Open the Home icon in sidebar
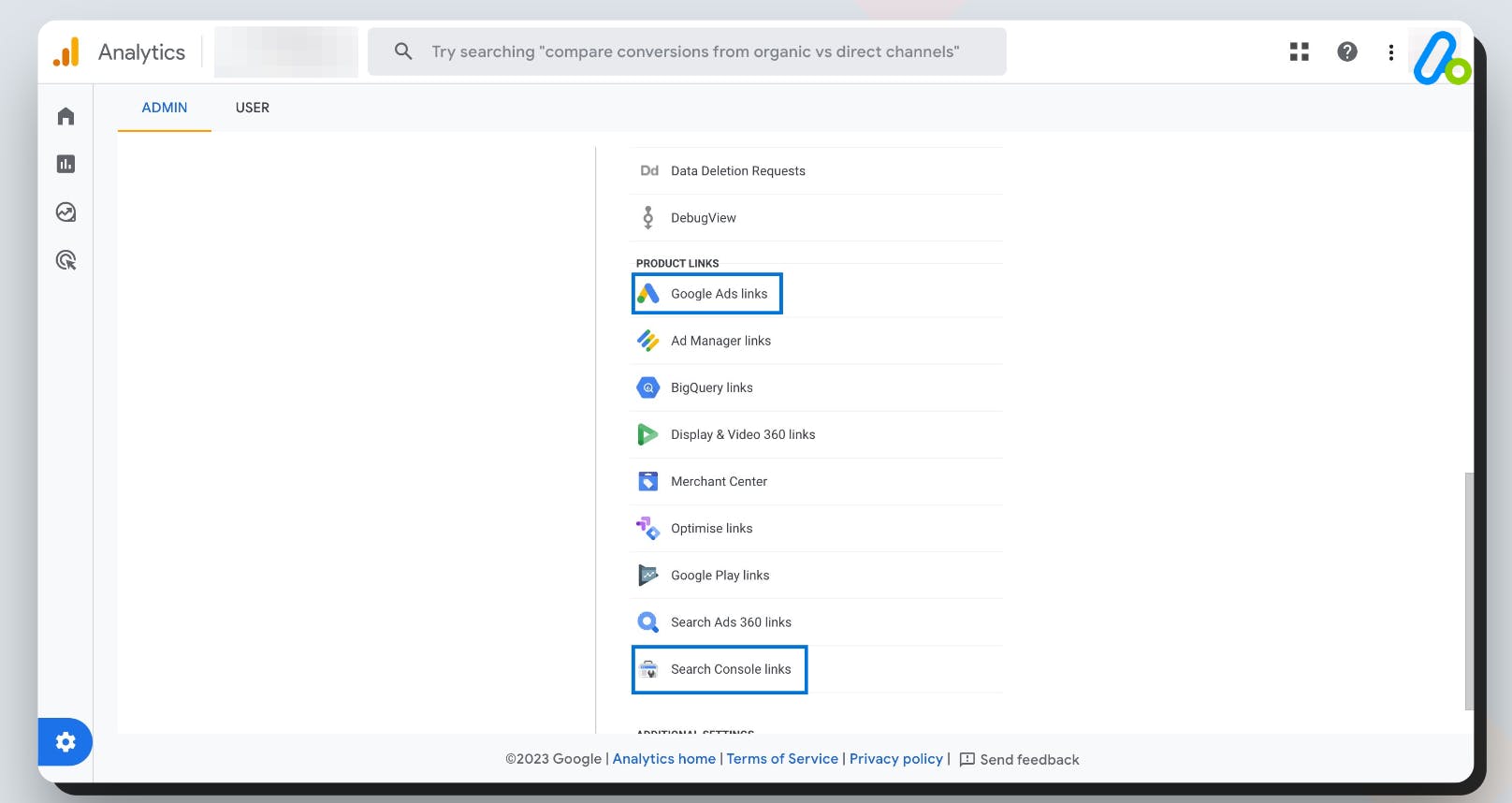 [x=65, y=116]
